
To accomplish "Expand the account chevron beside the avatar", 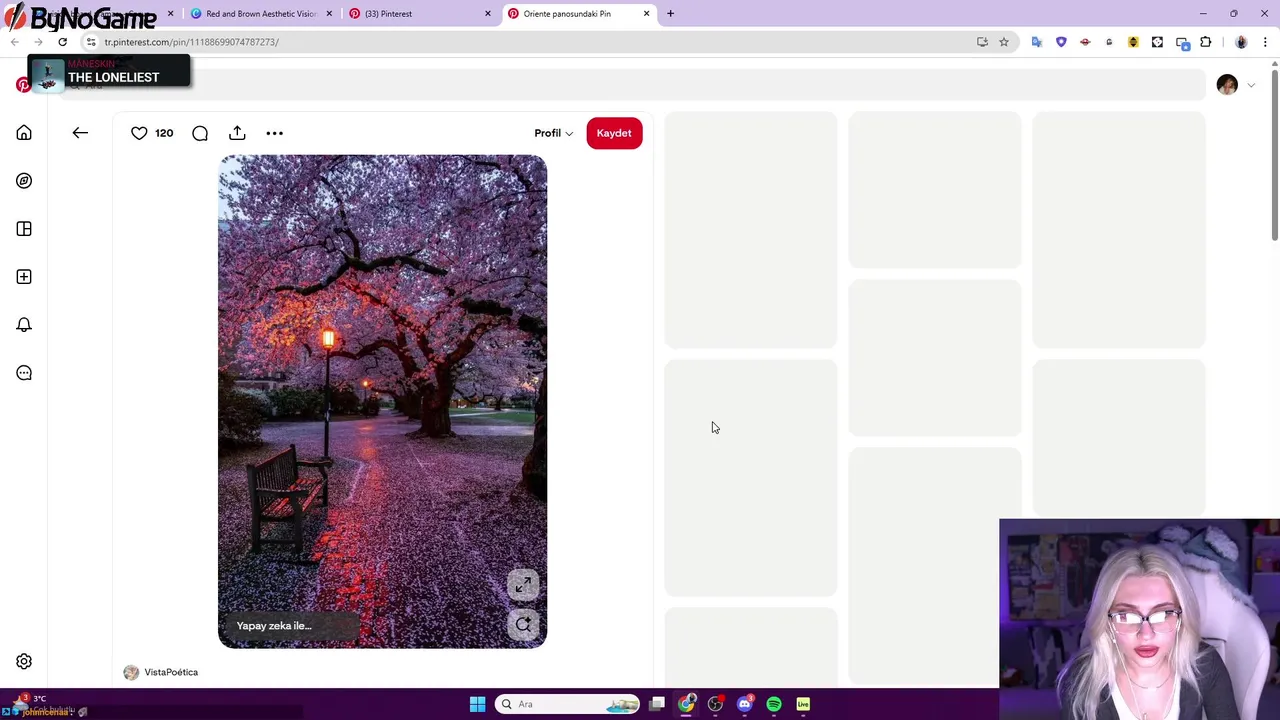I will click(x=1251, y=85).
